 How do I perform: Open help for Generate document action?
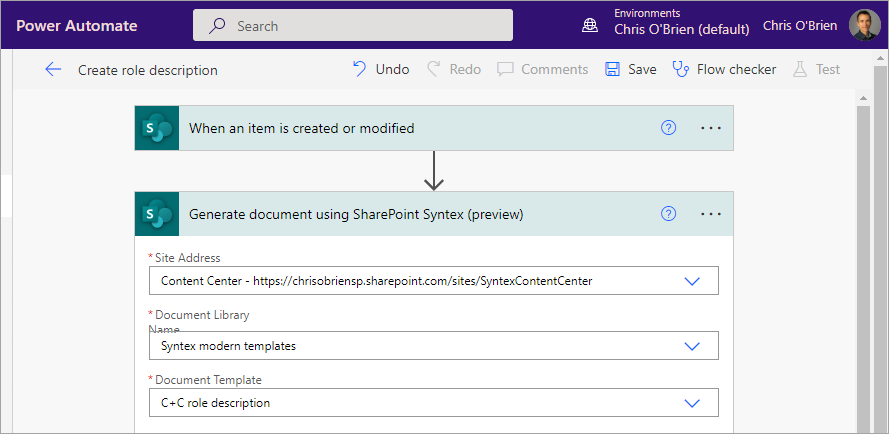click(668, 214)
